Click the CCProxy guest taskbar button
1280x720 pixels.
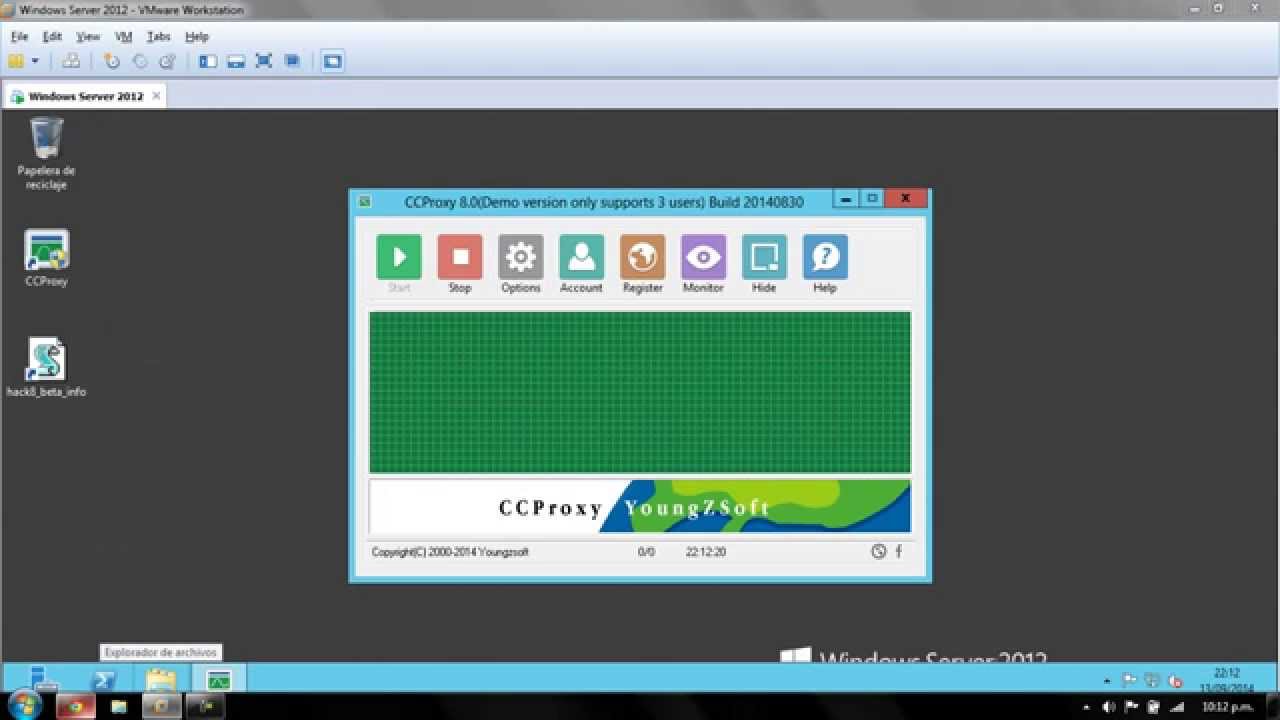218,679
